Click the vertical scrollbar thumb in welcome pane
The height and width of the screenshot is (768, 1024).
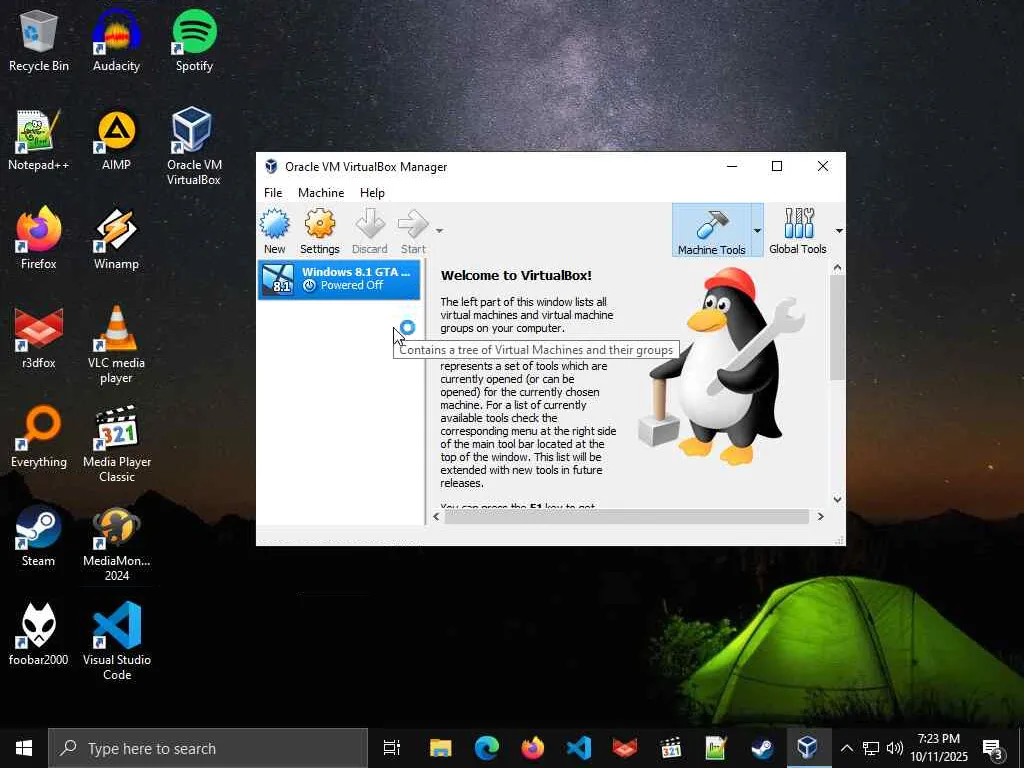pos(837,327)
